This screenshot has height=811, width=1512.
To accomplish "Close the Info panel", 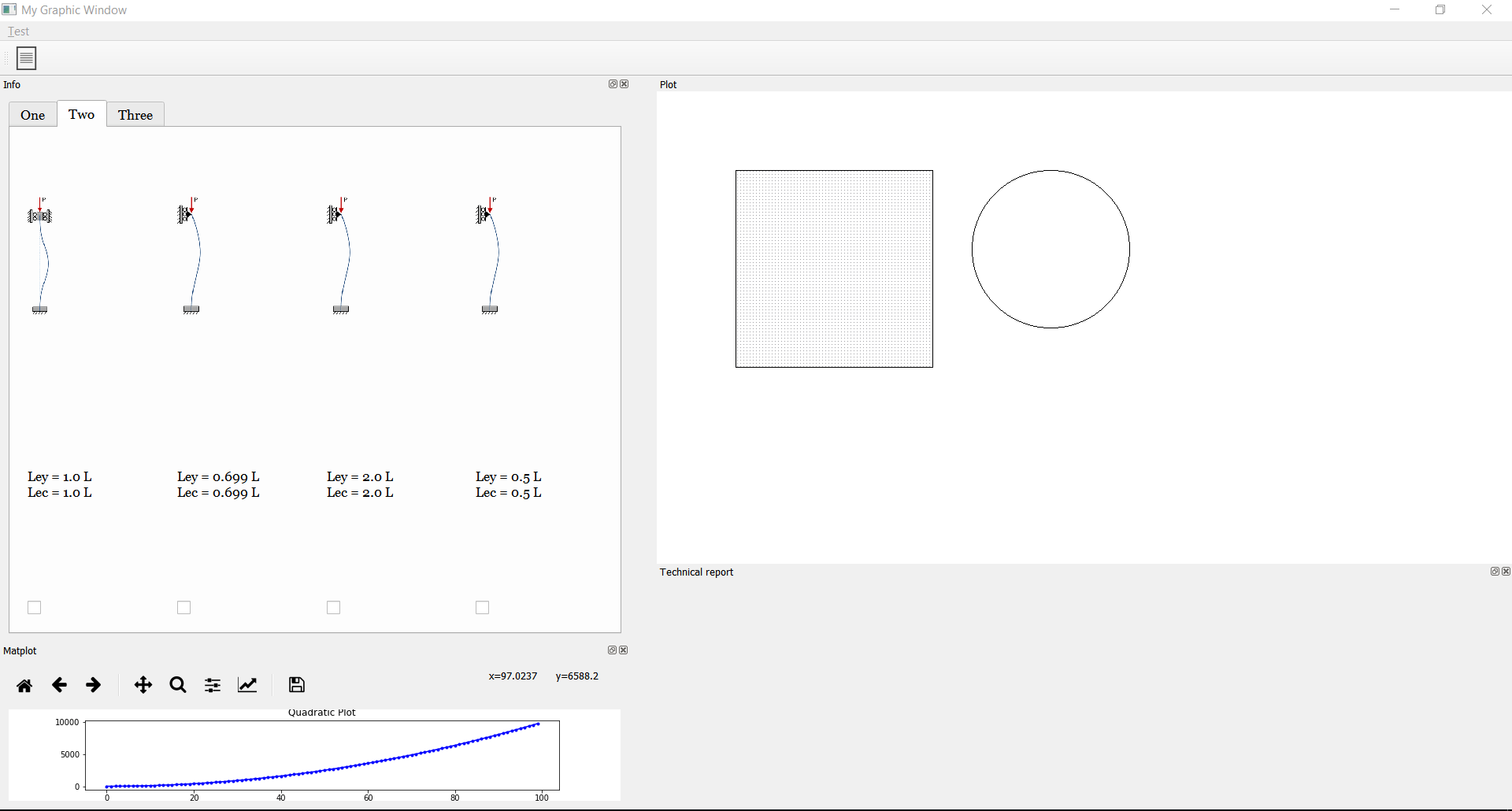I will [x=624, y=83].
